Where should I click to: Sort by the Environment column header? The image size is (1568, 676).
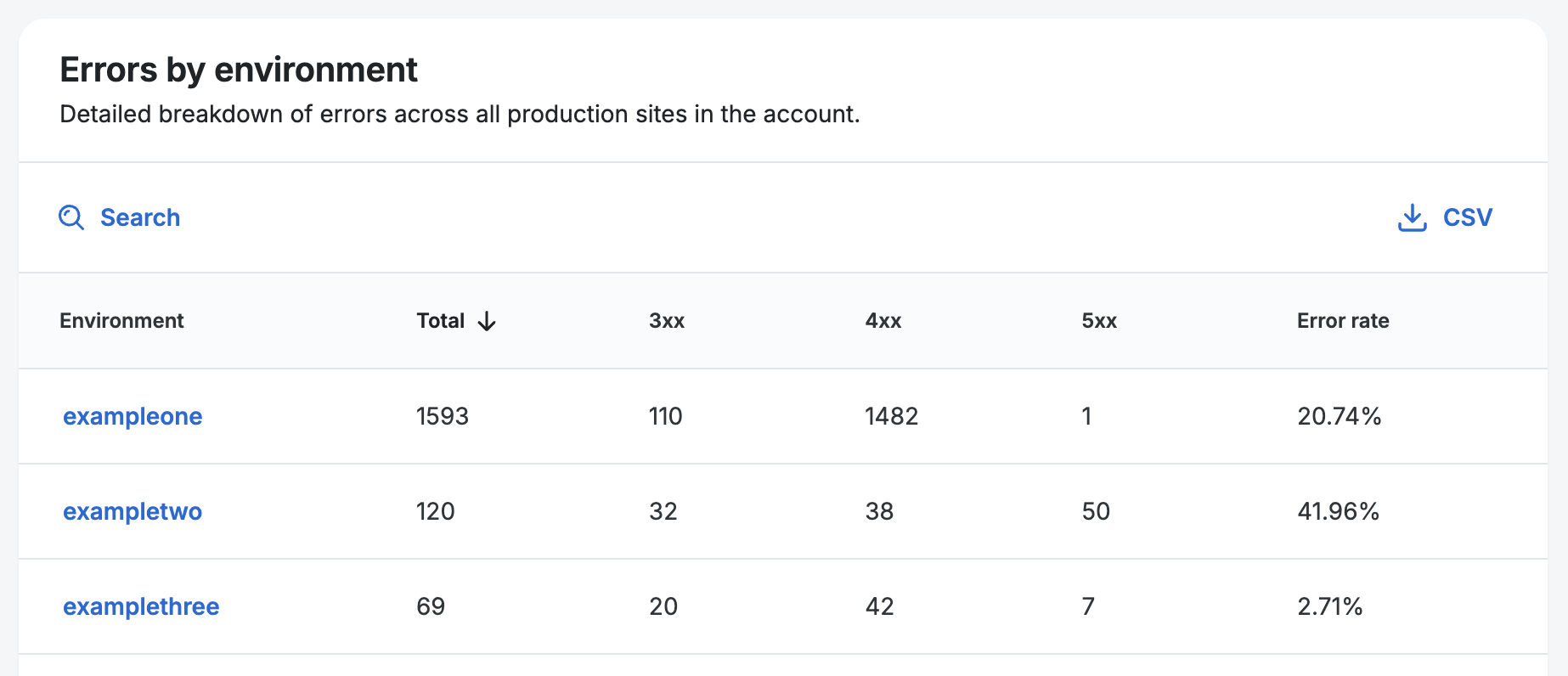(x=121, y=321)
